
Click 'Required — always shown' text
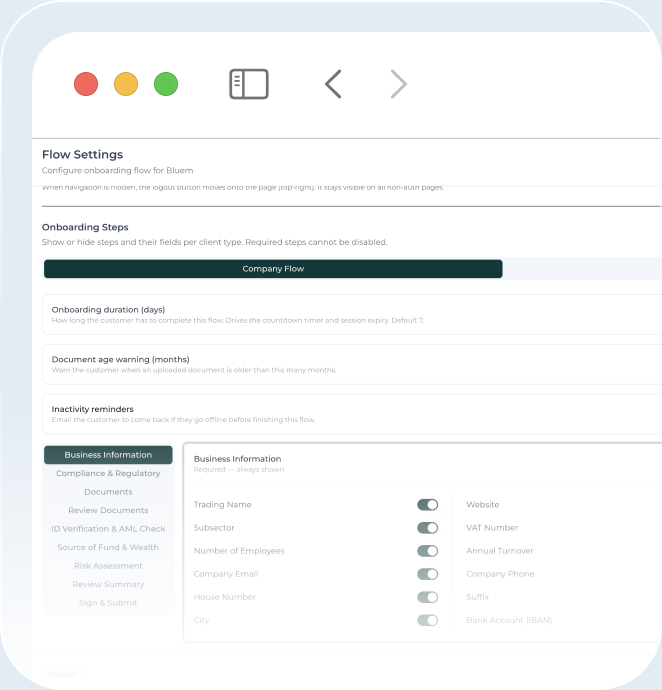(239, 470)
